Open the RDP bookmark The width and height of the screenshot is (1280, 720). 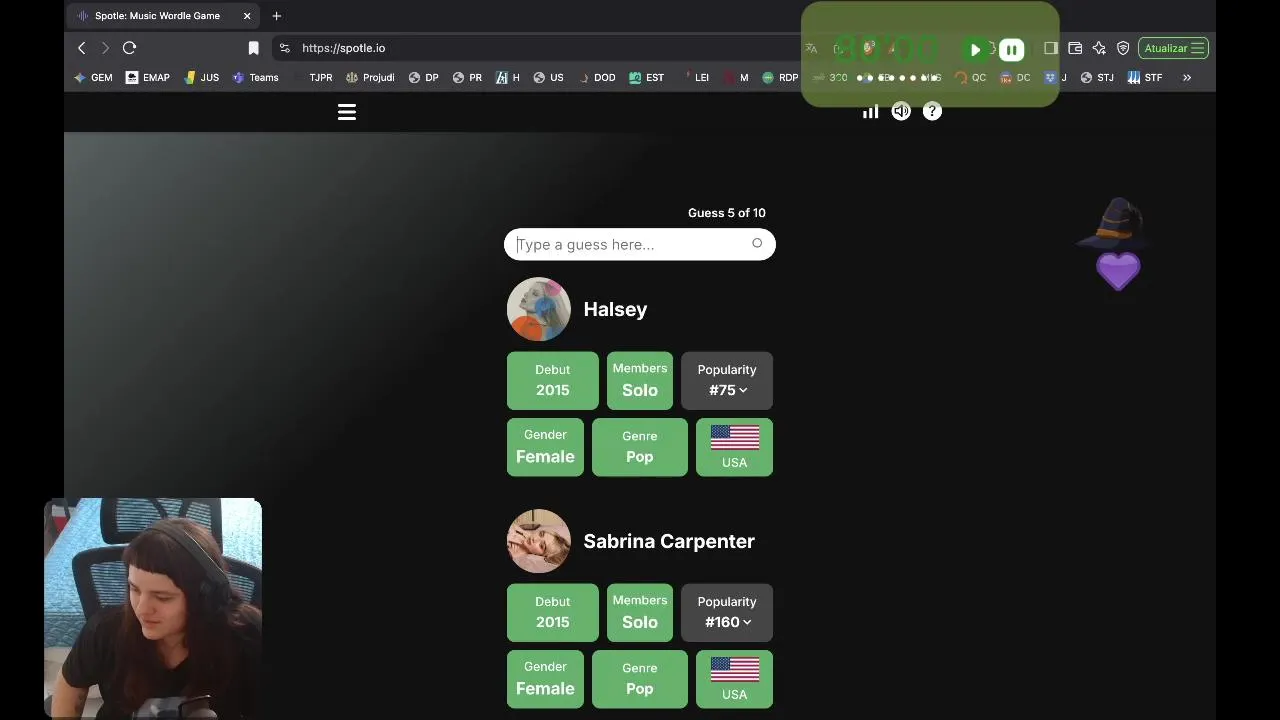pyautogui.click(x=780, y=77)
